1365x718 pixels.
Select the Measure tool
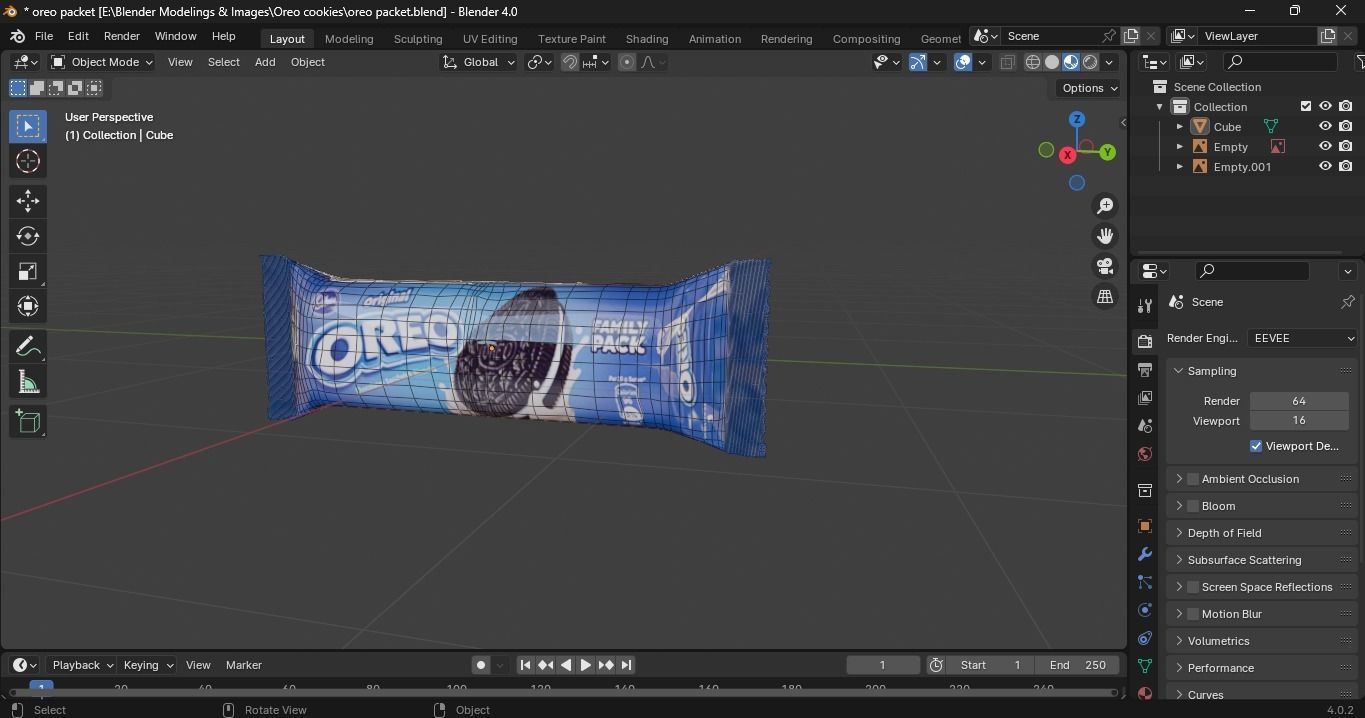(x=28, y=381)
